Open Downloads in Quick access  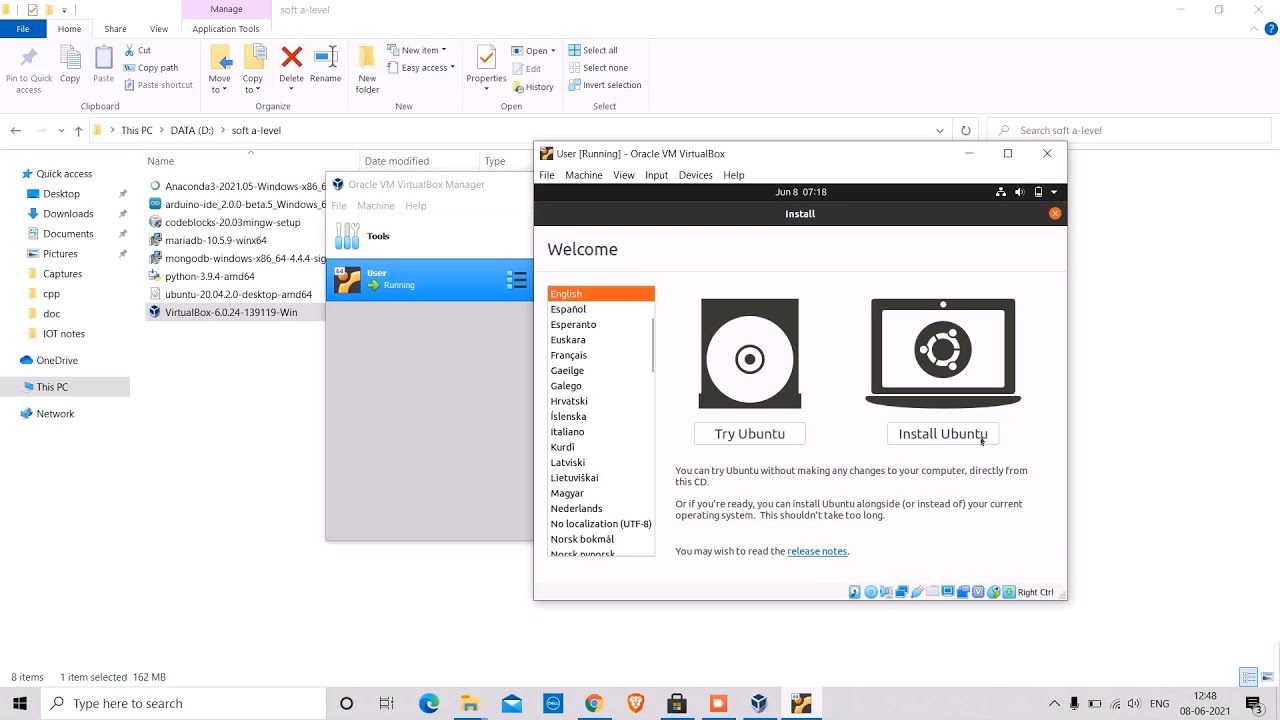pyautogui.click(x=68, y=213)
